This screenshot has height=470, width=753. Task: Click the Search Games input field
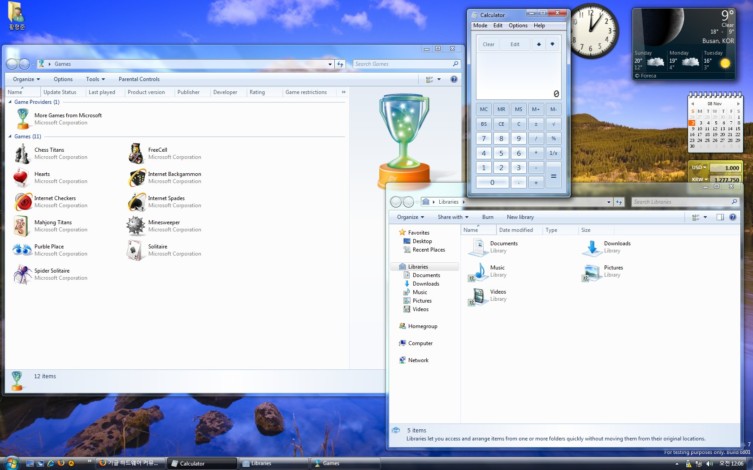(x=406, y=64)
